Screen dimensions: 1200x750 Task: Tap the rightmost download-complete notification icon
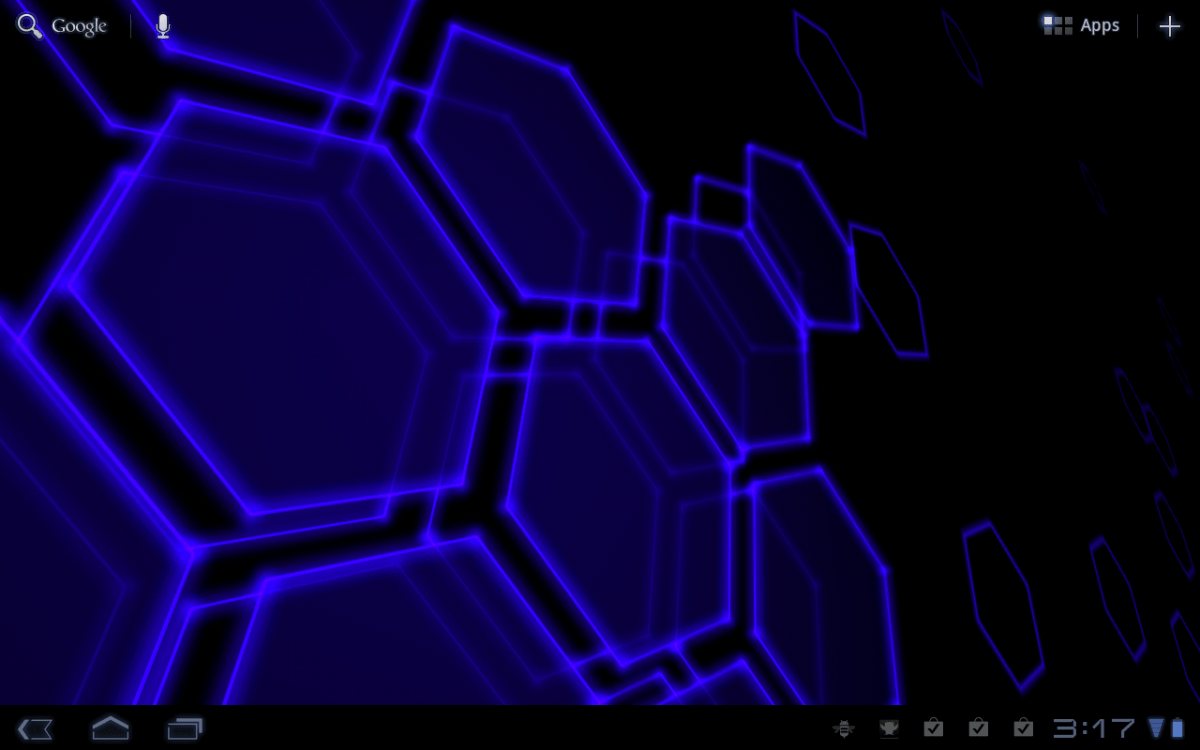(x=1024, y=727)
